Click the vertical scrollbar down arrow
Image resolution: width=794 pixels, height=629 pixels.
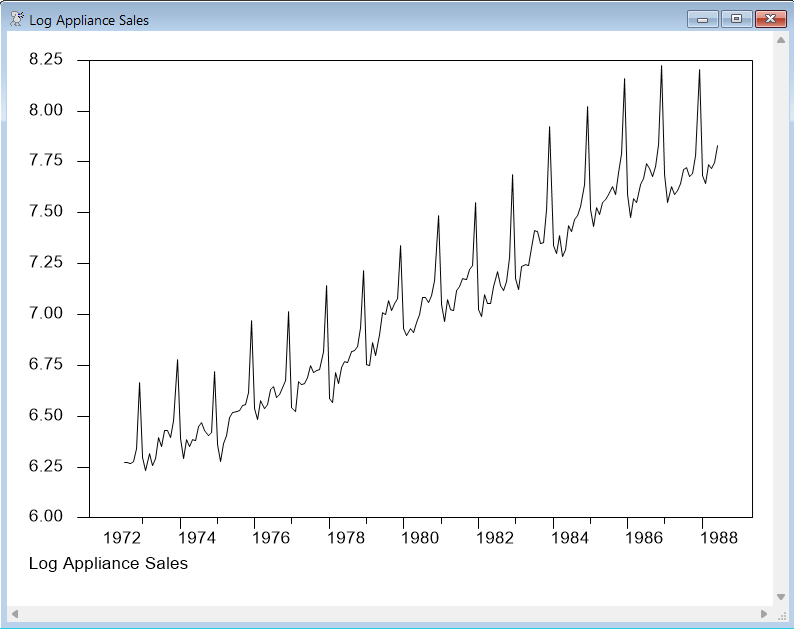point(781,596)
